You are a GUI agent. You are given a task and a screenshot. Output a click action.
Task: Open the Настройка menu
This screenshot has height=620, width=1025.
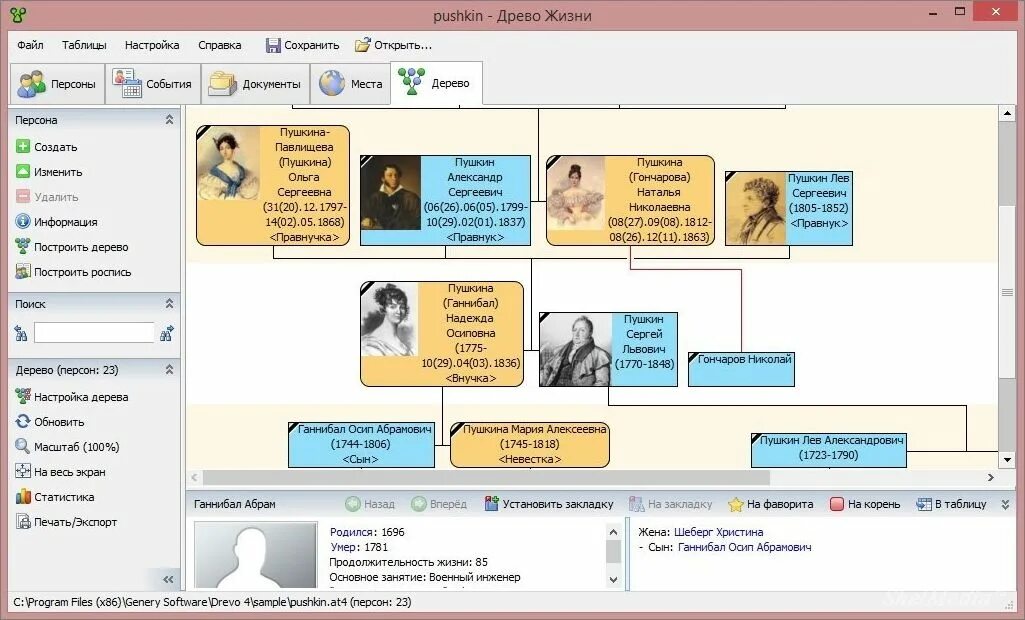[x=152, y=45]
